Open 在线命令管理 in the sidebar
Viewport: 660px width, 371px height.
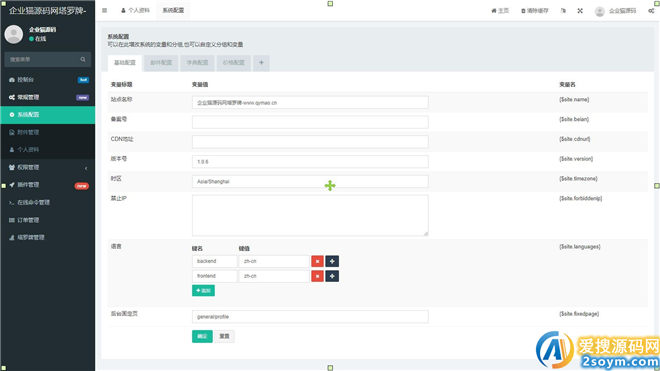48,203
